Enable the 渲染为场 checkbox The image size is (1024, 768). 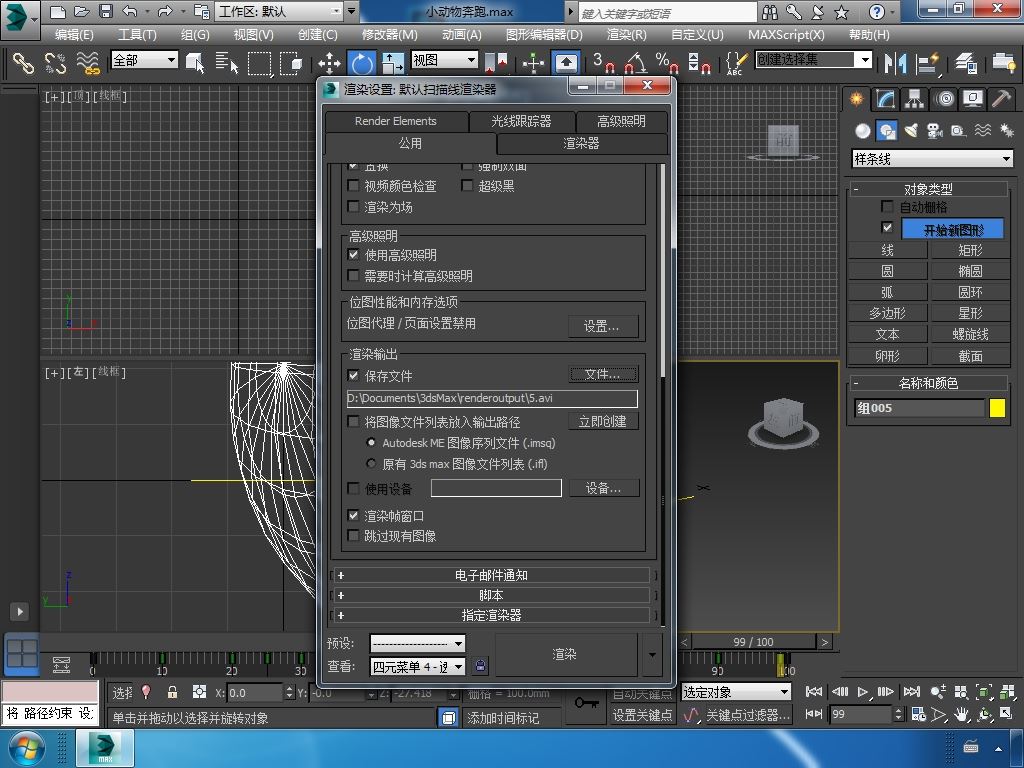pyautogui.click(x=353, y=207)
